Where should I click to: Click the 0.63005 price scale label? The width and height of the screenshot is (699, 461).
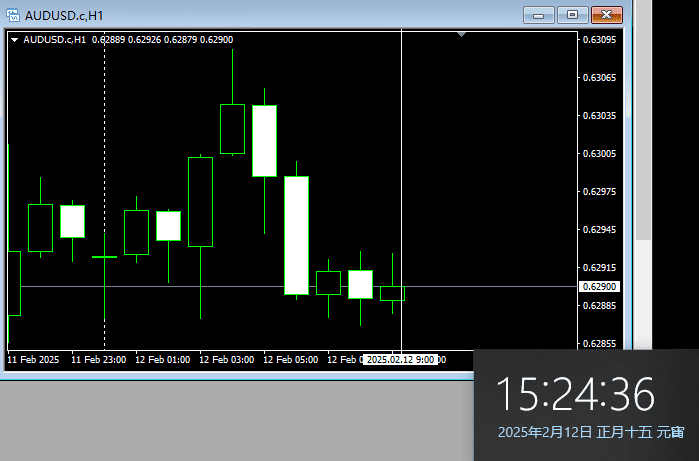(x=599, y=153)
